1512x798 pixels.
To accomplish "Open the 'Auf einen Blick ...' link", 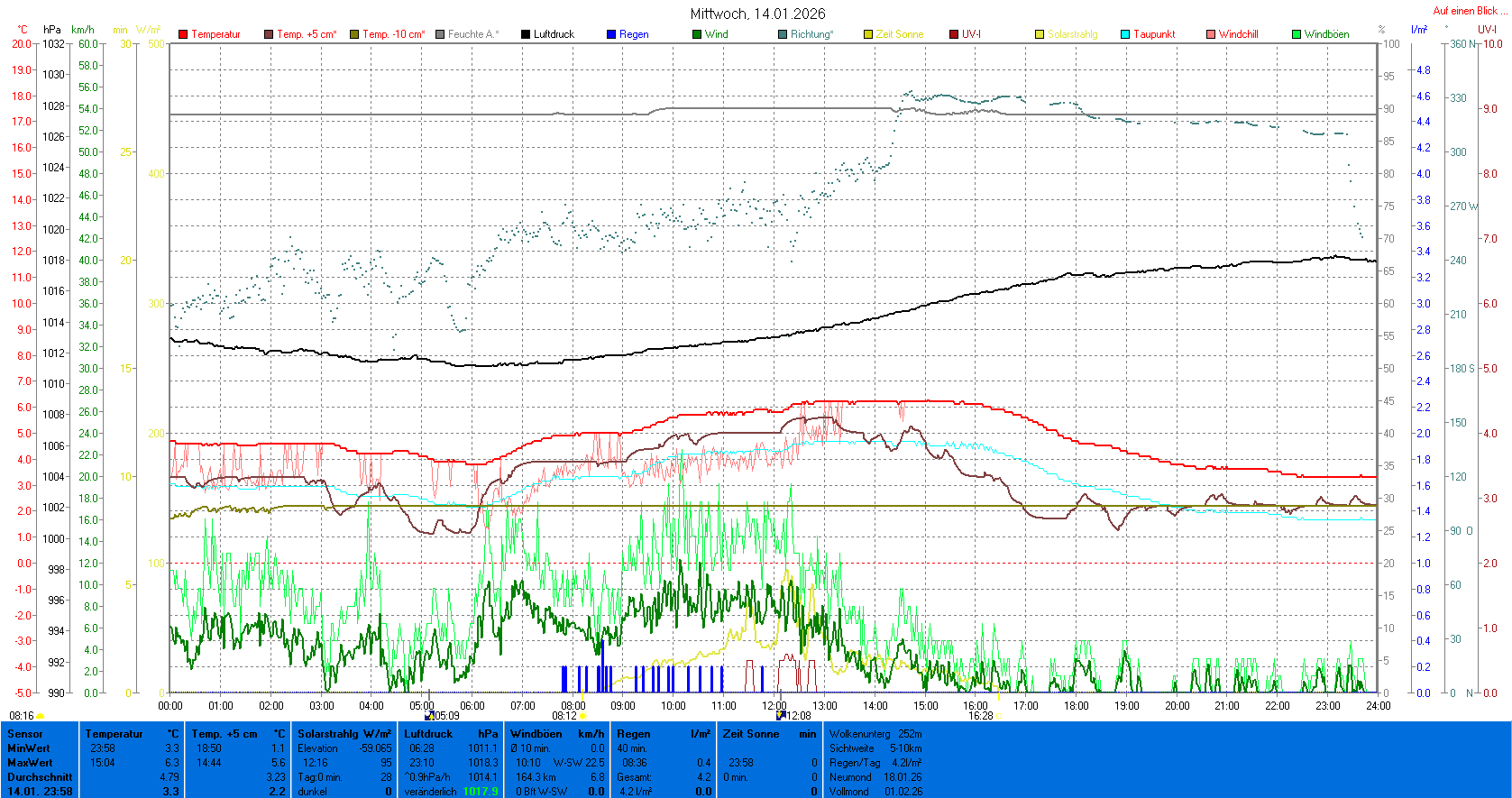I will pos(1468,11).
